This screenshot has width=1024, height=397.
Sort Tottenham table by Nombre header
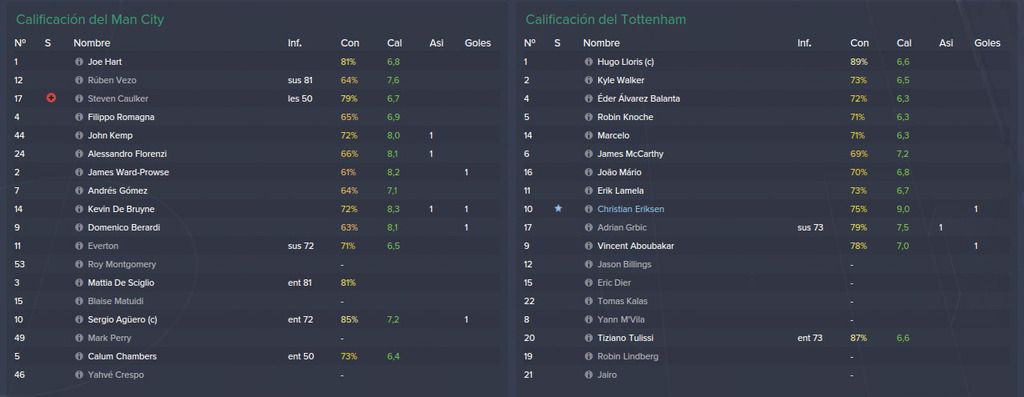(x=601, y=43)
